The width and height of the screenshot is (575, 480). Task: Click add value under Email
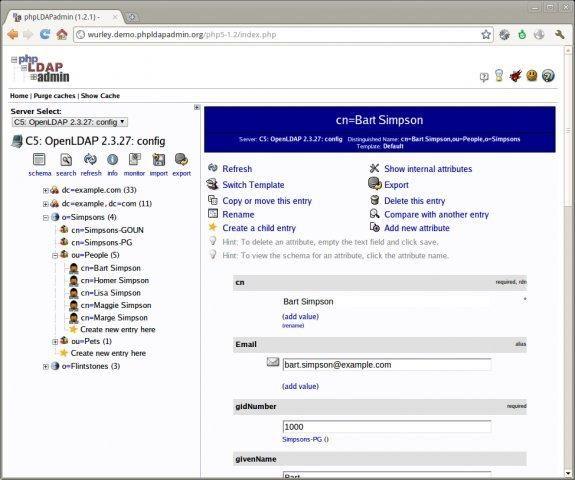pos(300,386)
